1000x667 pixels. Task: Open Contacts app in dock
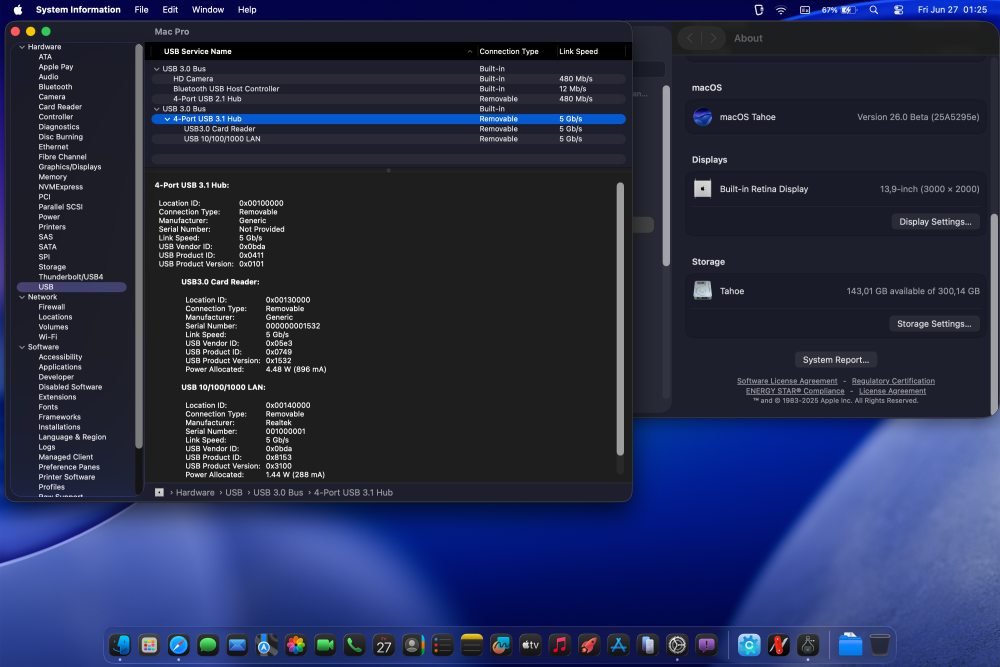[x=413, y=645]
